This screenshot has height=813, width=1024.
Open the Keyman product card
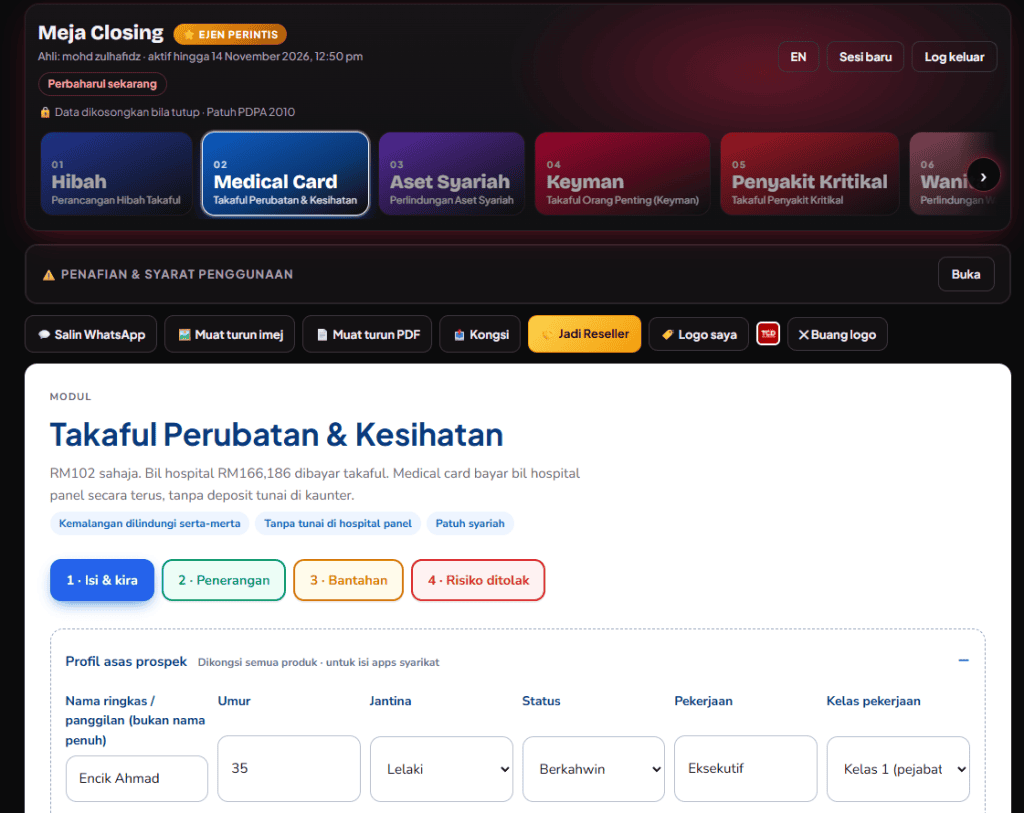tap(622, 174)
